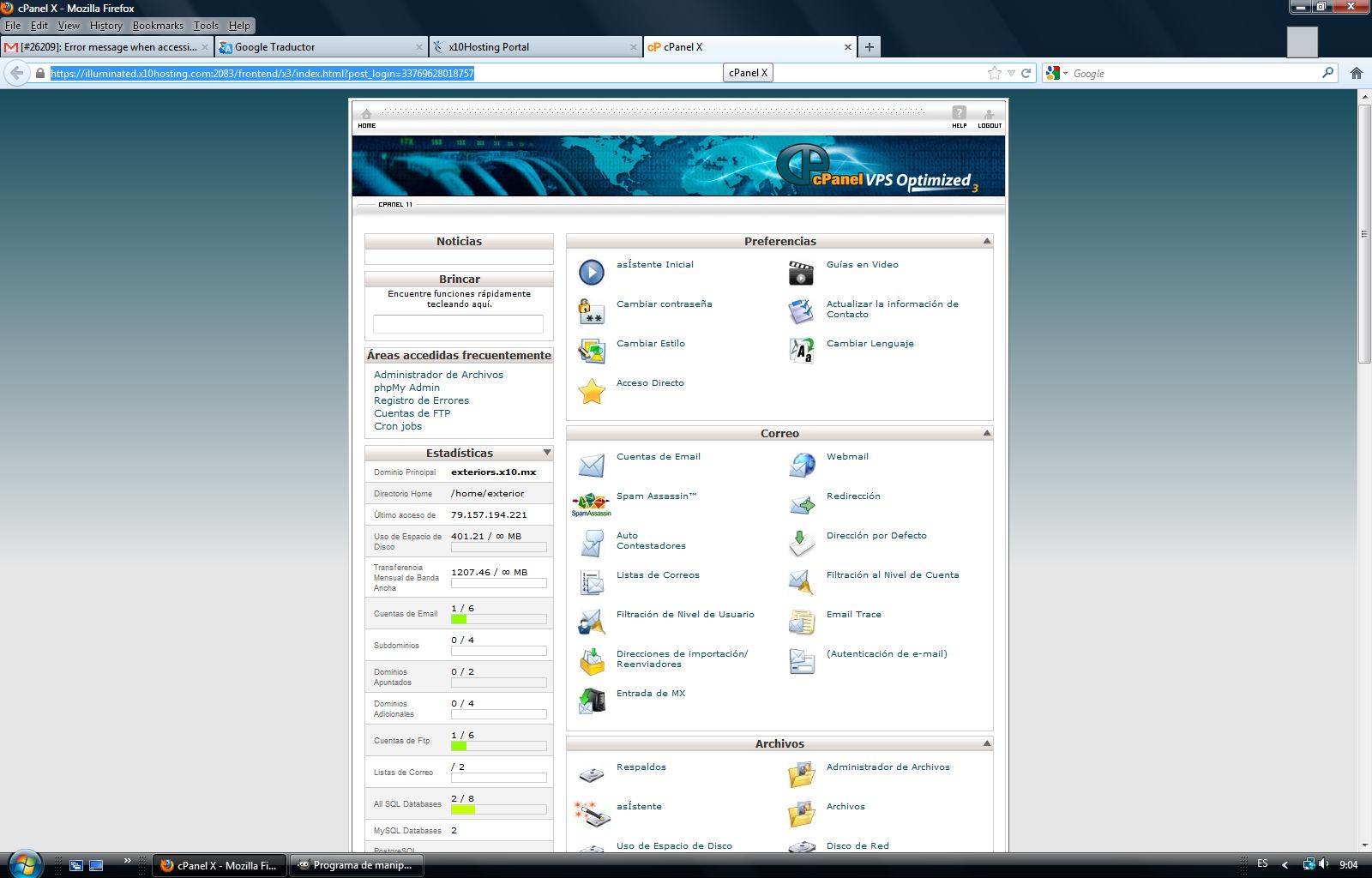The width and height of the screenshot is (1372, 878).
Task: Open the Tools menu
Action: tap(206, 26)
